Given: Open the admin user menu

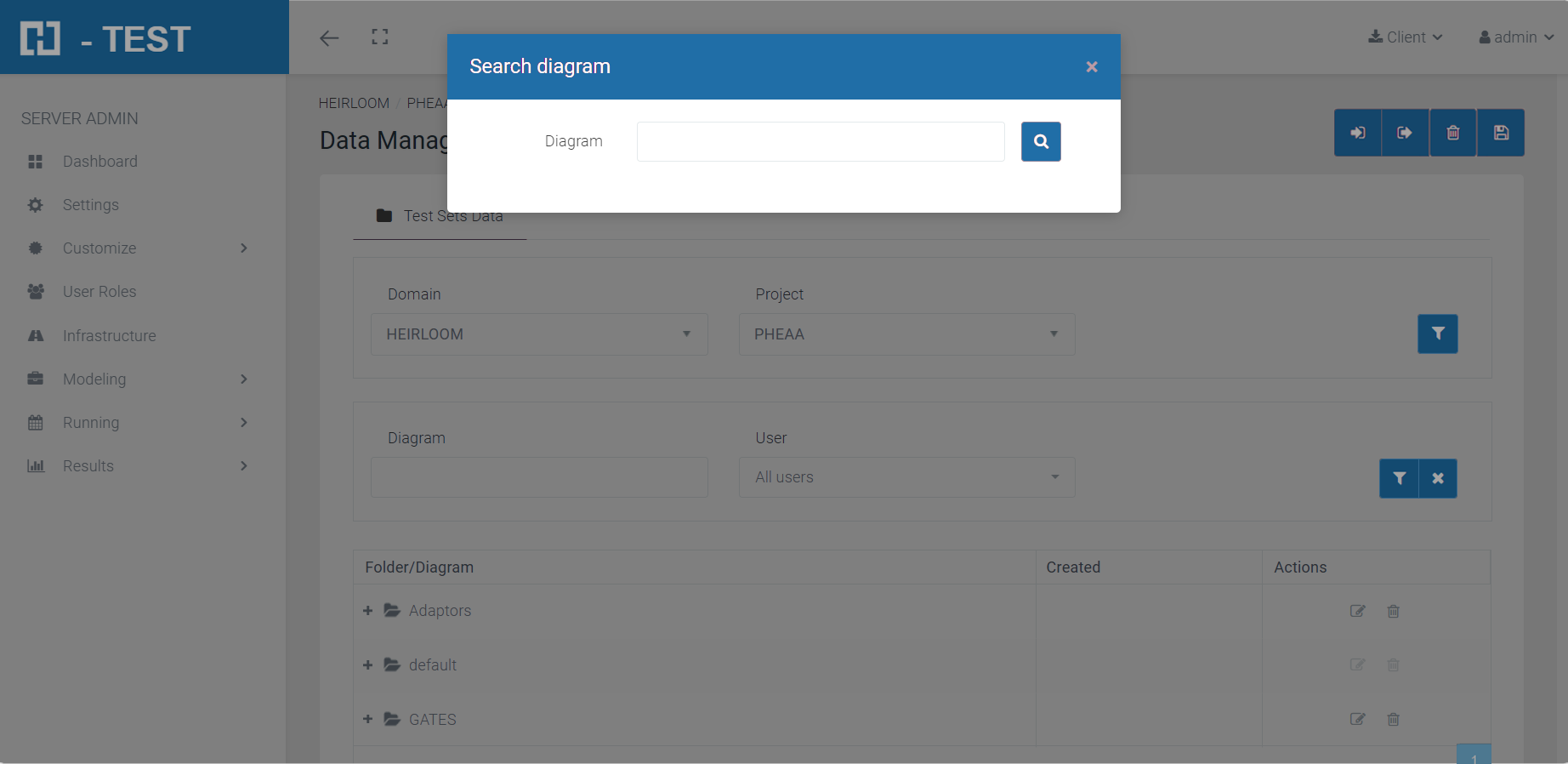Looking at the screenshot, I should 1516,37.
